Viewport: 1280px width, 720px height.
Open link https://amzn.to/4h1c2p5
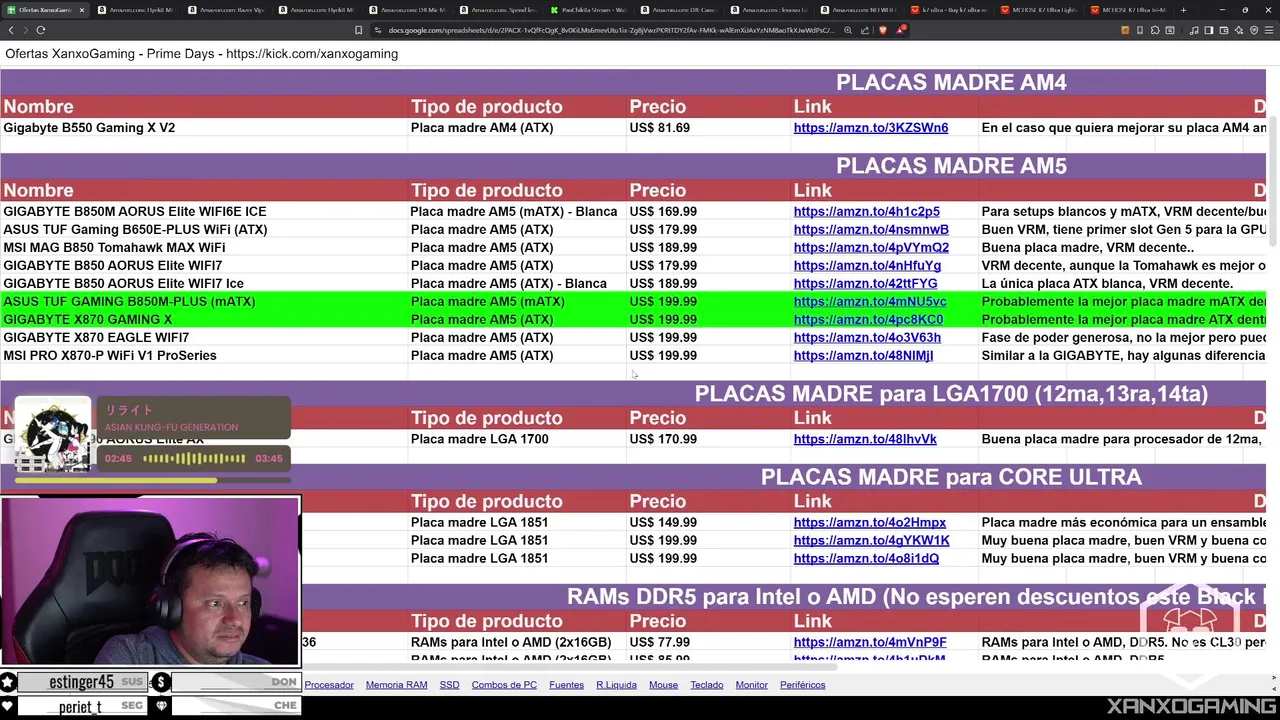point(867,212)
